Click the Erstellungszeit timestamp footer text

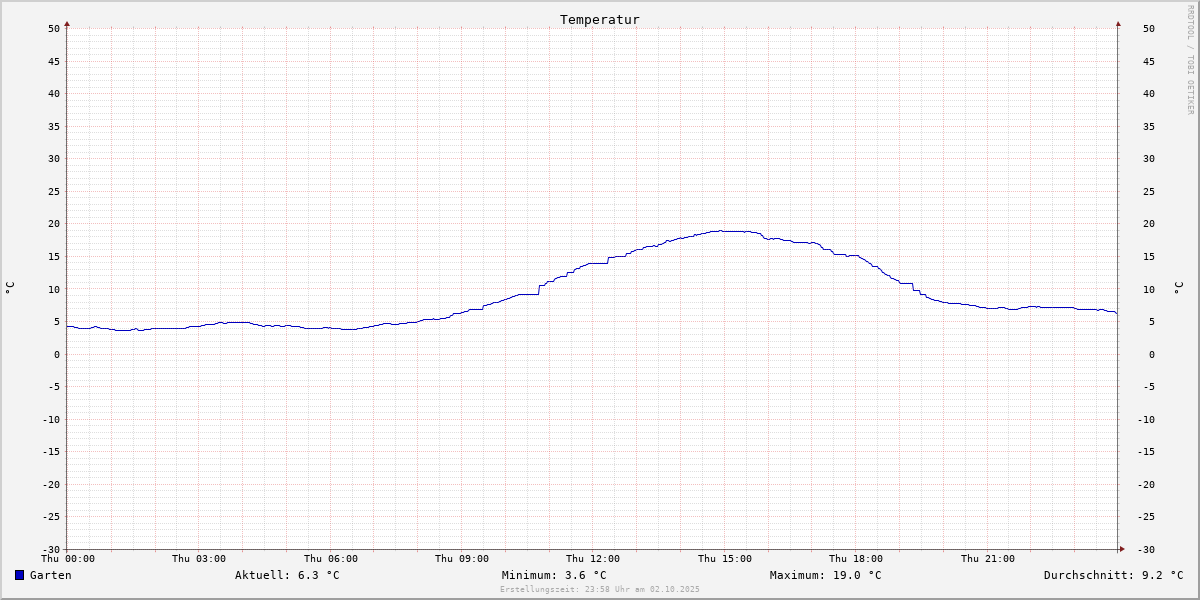[x=599, y=589]
